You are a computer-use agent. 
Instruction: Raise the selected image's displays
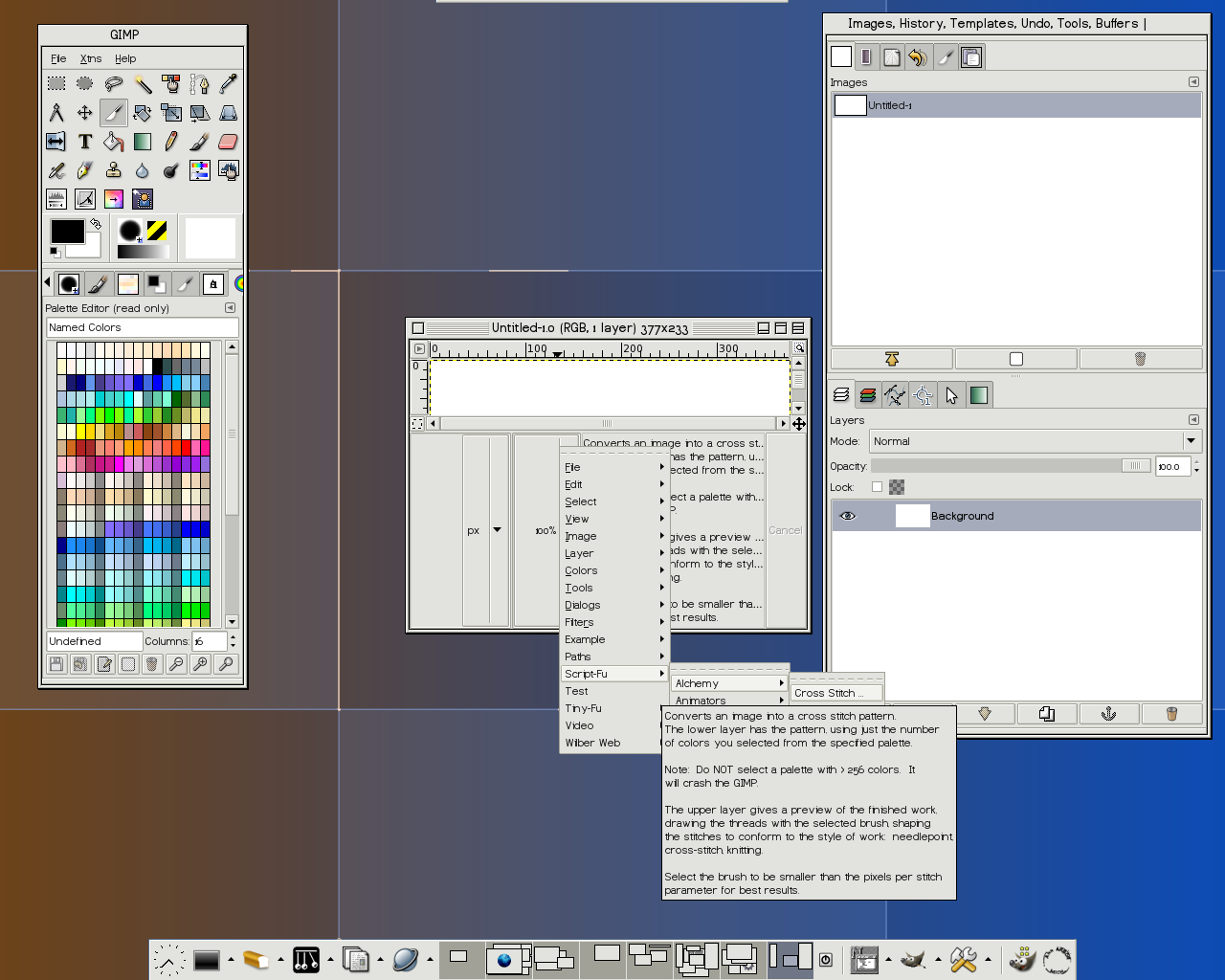pyautogui.click(x=892, y=359)
